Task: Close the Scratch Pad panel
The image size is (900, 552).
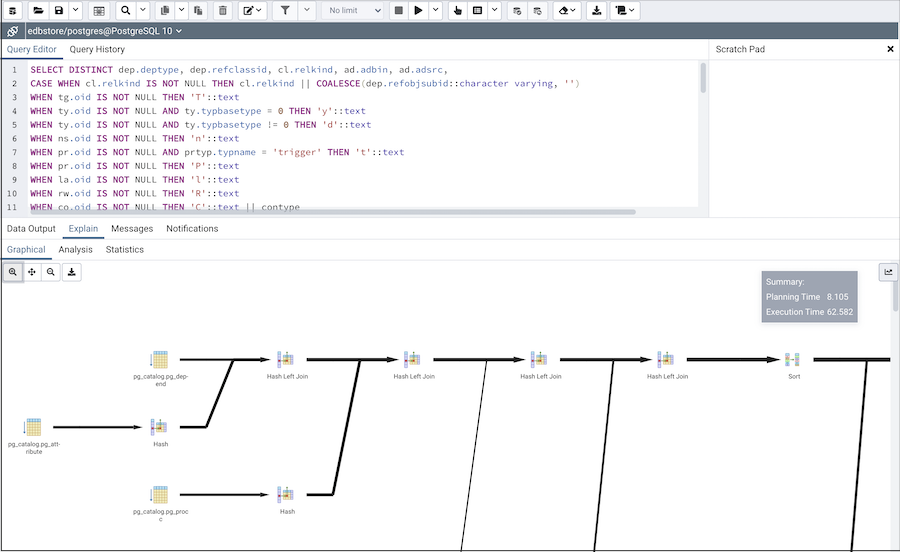Action: tap(890, 49)
